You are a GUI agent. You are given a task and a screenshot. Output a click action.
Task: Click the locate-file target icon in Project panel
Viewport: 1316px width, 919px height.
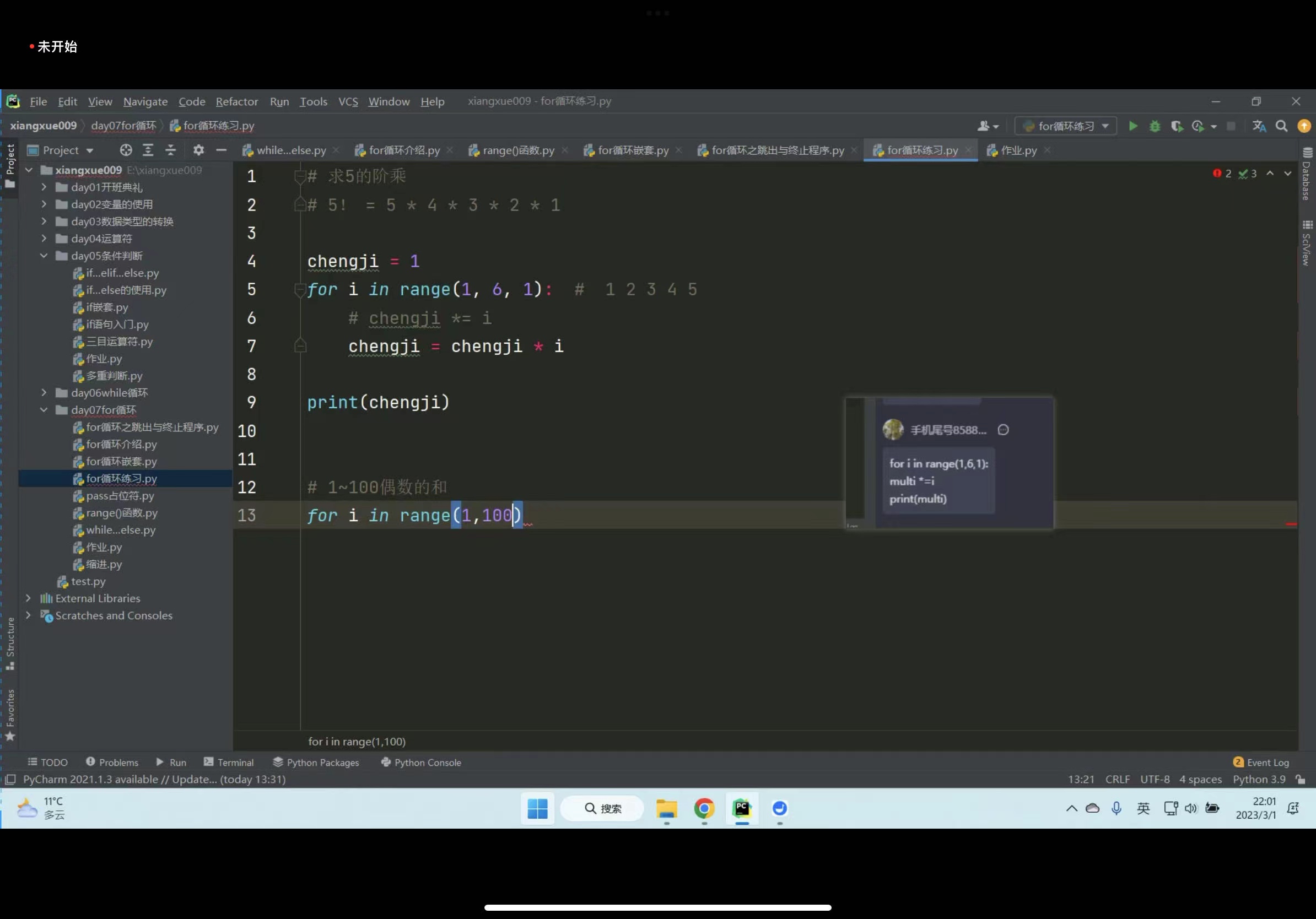click(126, 150)
